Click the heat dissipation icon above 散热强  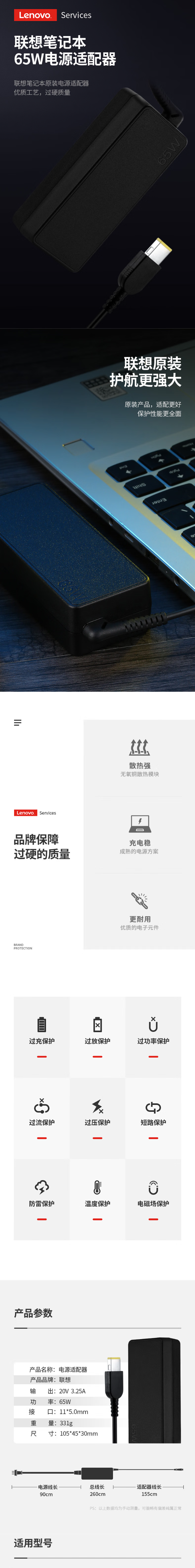(140, 747)
